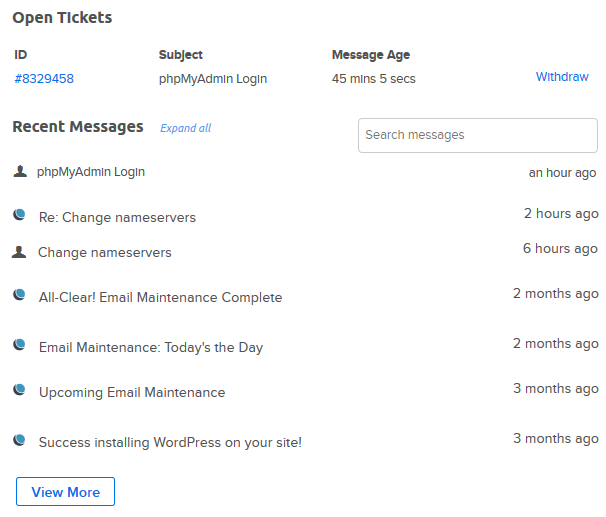Expand the phpMyAdmin Login message

tap(91, 172)
